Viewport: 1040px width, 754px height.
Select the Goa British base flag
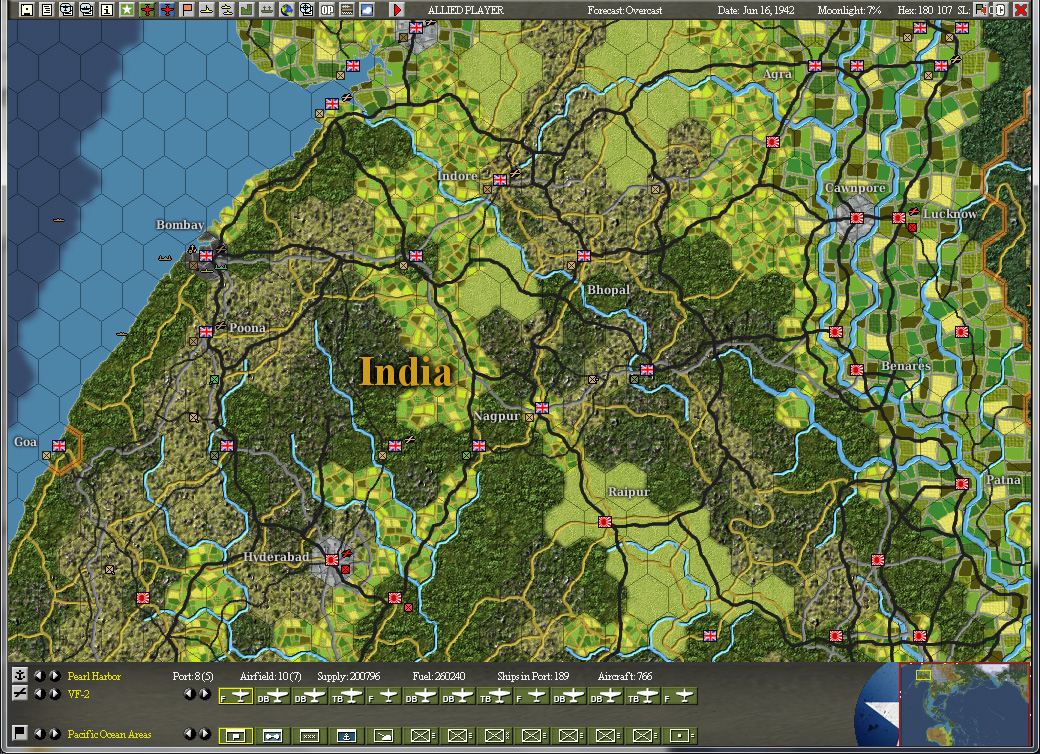[x=59, y=446]
